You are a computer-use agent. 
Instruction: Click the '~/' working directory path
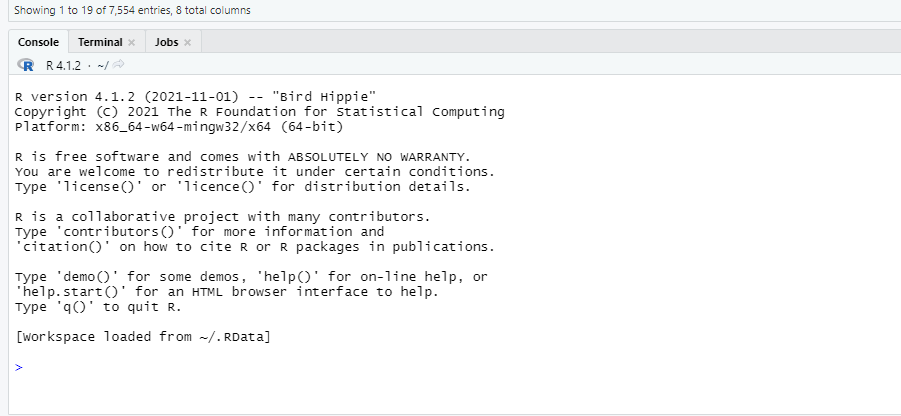[101, 65]
